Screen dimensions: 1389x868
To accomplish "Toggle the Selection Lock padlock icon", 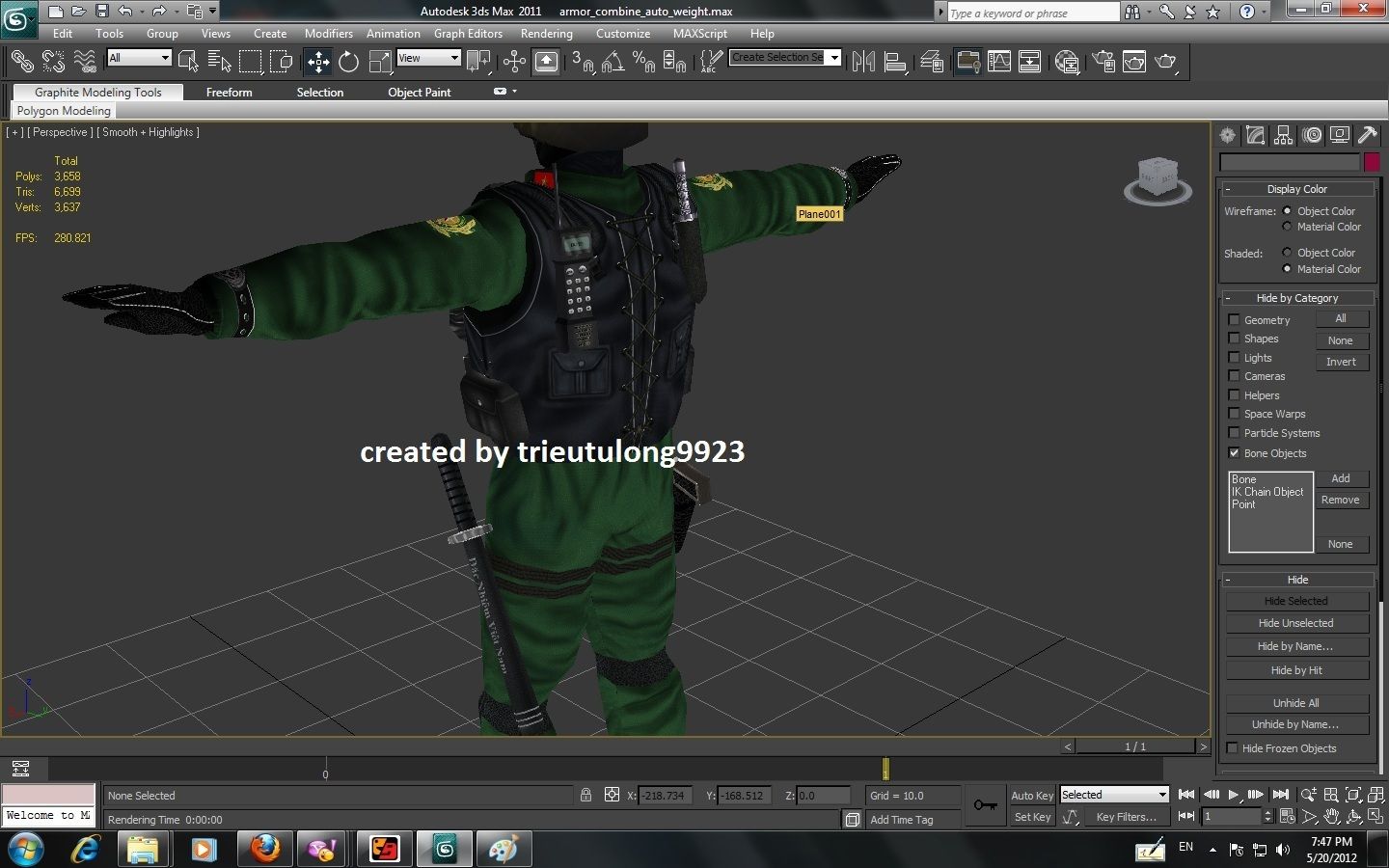I will tap(586, 795).
